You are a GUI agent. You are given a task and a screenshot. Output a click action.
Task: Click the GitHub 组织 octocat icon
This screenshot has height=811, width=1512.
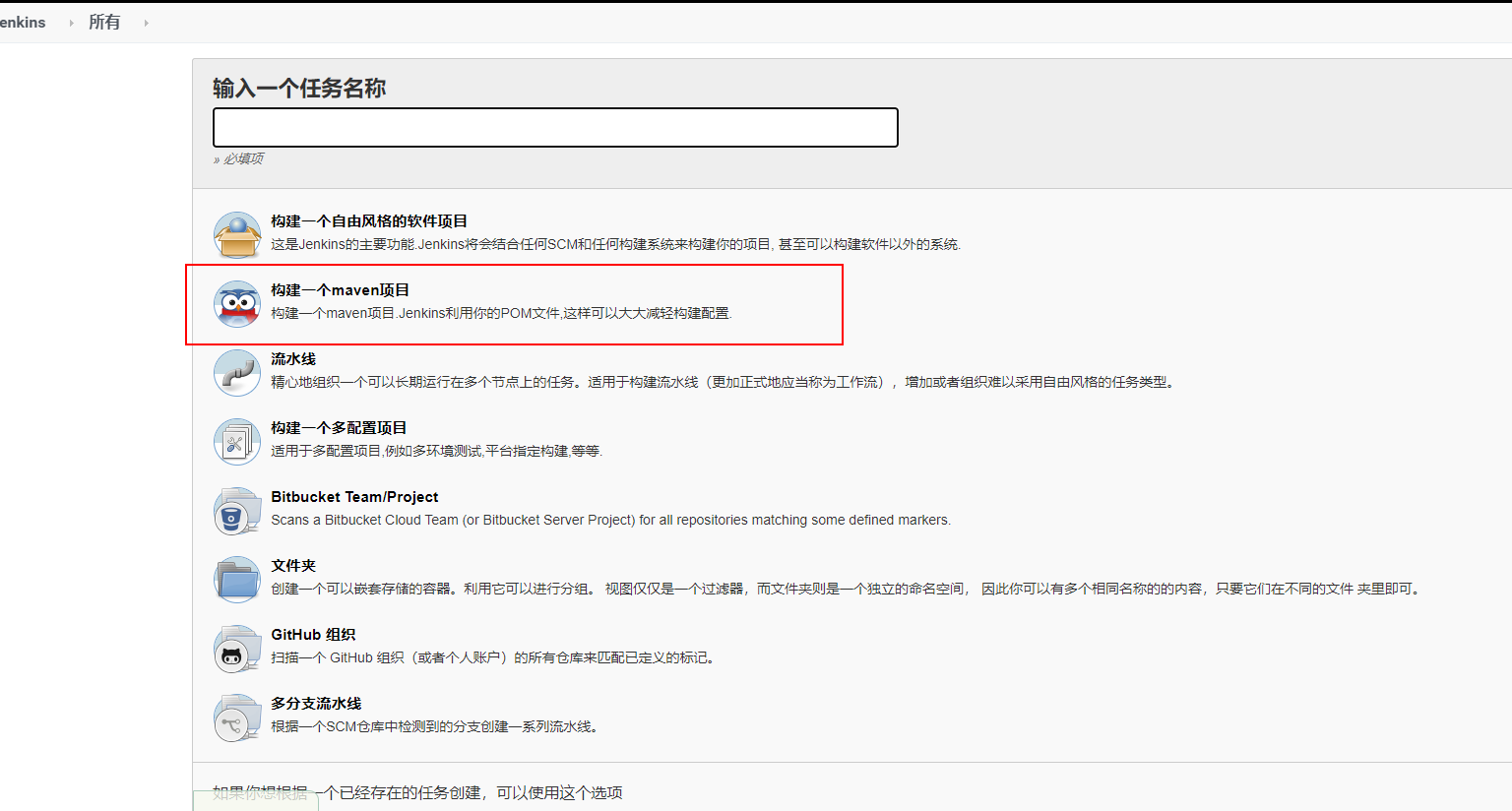(237, 649)
